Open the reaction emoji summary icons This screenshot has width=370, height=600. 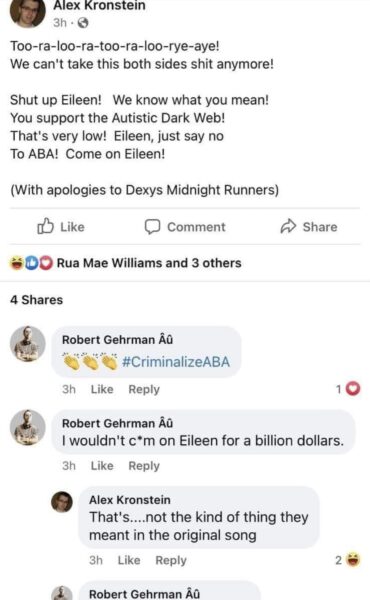(x=32, y=263)
